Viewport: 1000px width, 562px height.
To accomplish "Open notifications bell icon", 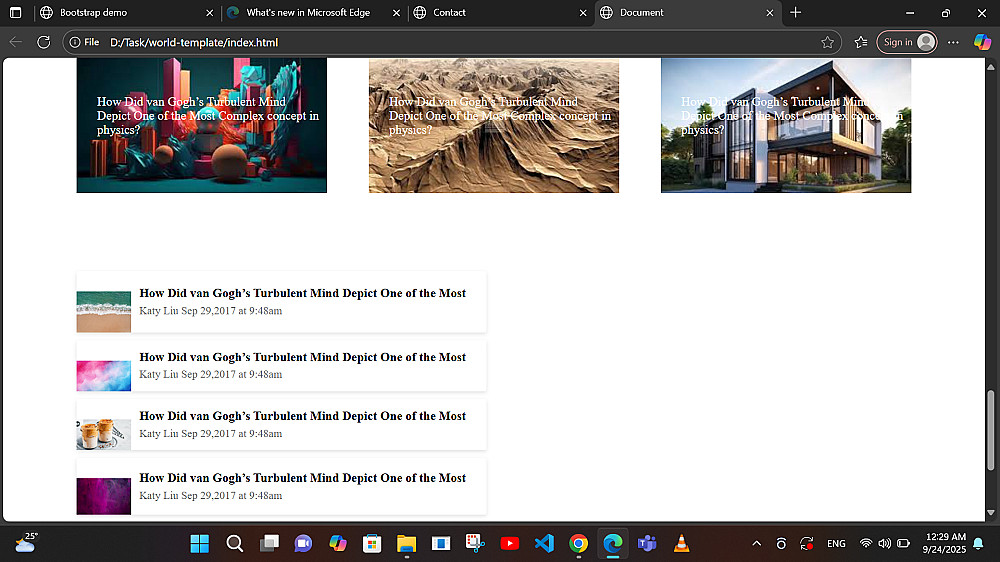I will tap(978, 544).
